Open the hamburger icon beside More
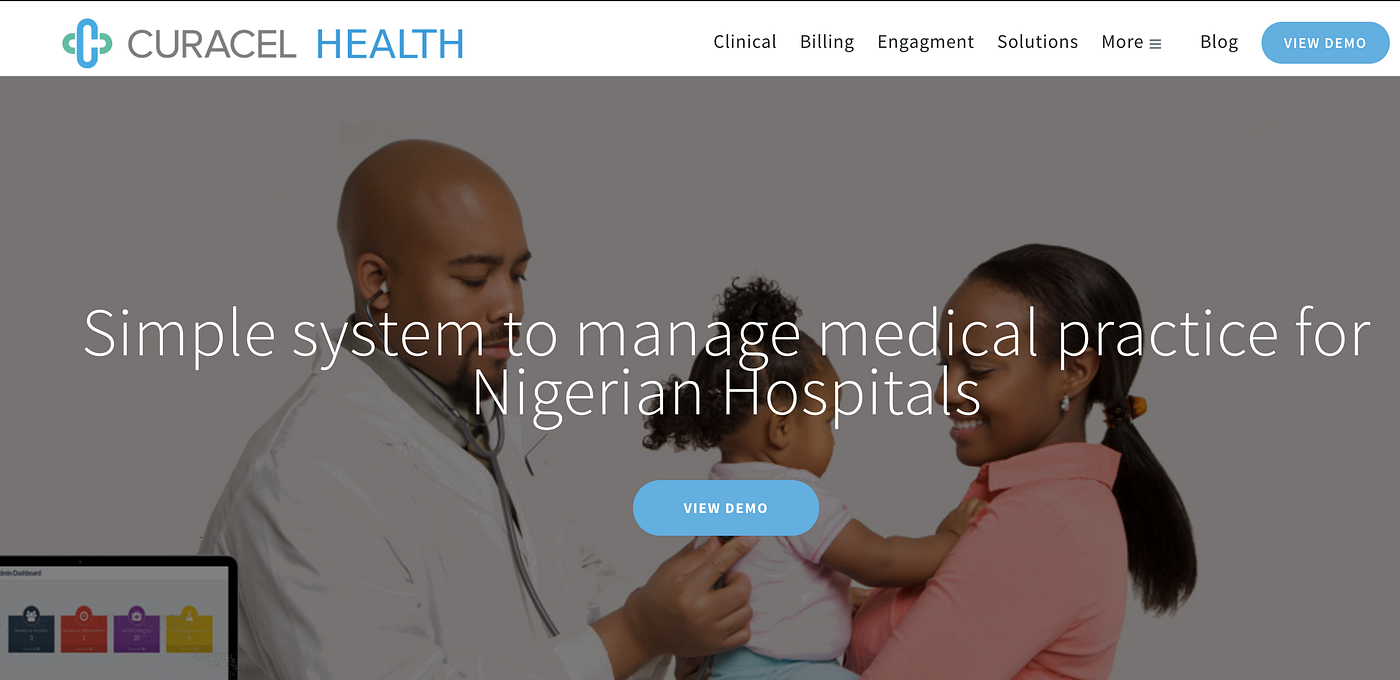Image resolution: width=1400 pixels, height=680 pixels. 1155,44
